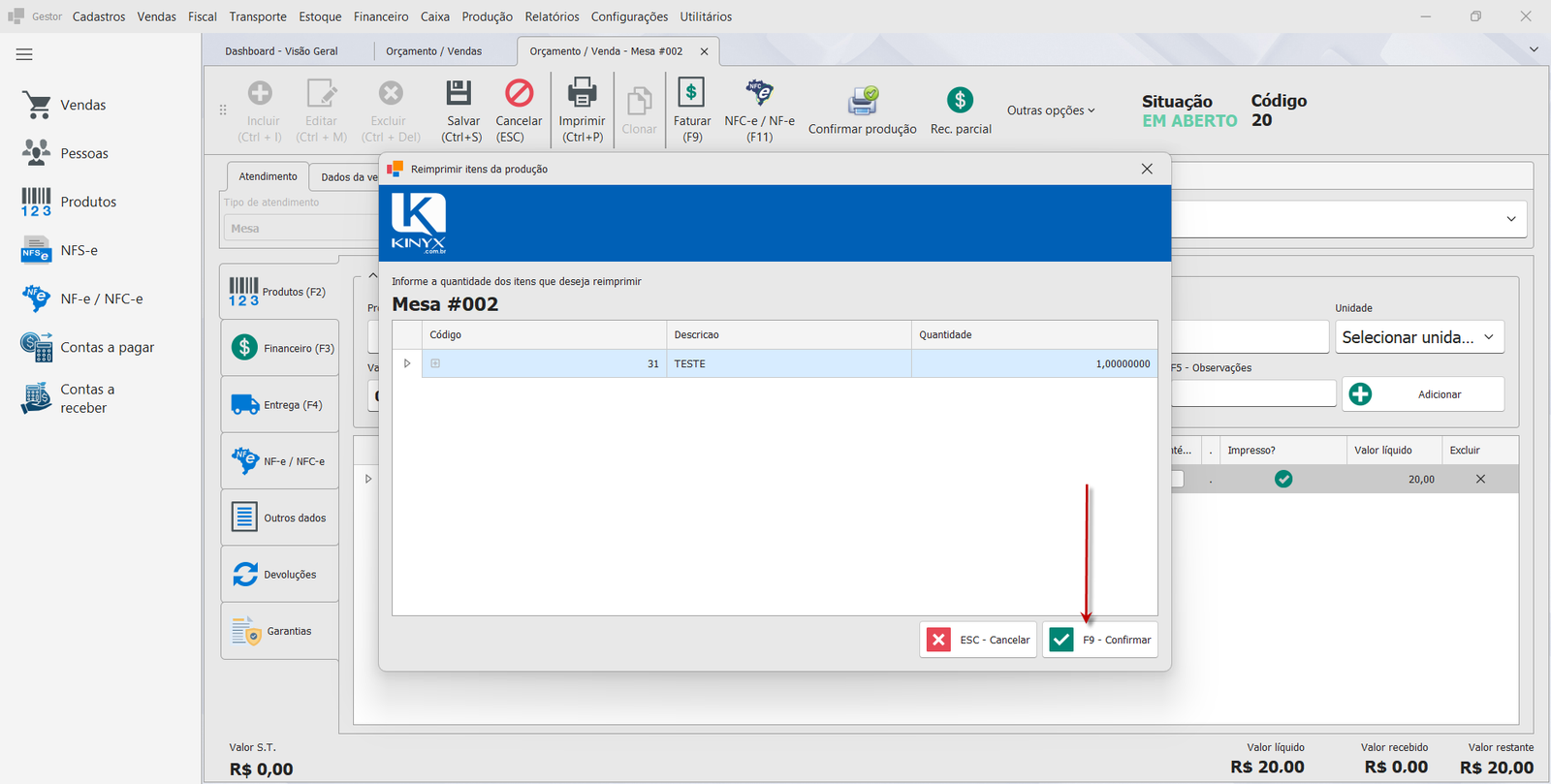
Task: Open Entrega (F4) side section
Action: point(280,405)
